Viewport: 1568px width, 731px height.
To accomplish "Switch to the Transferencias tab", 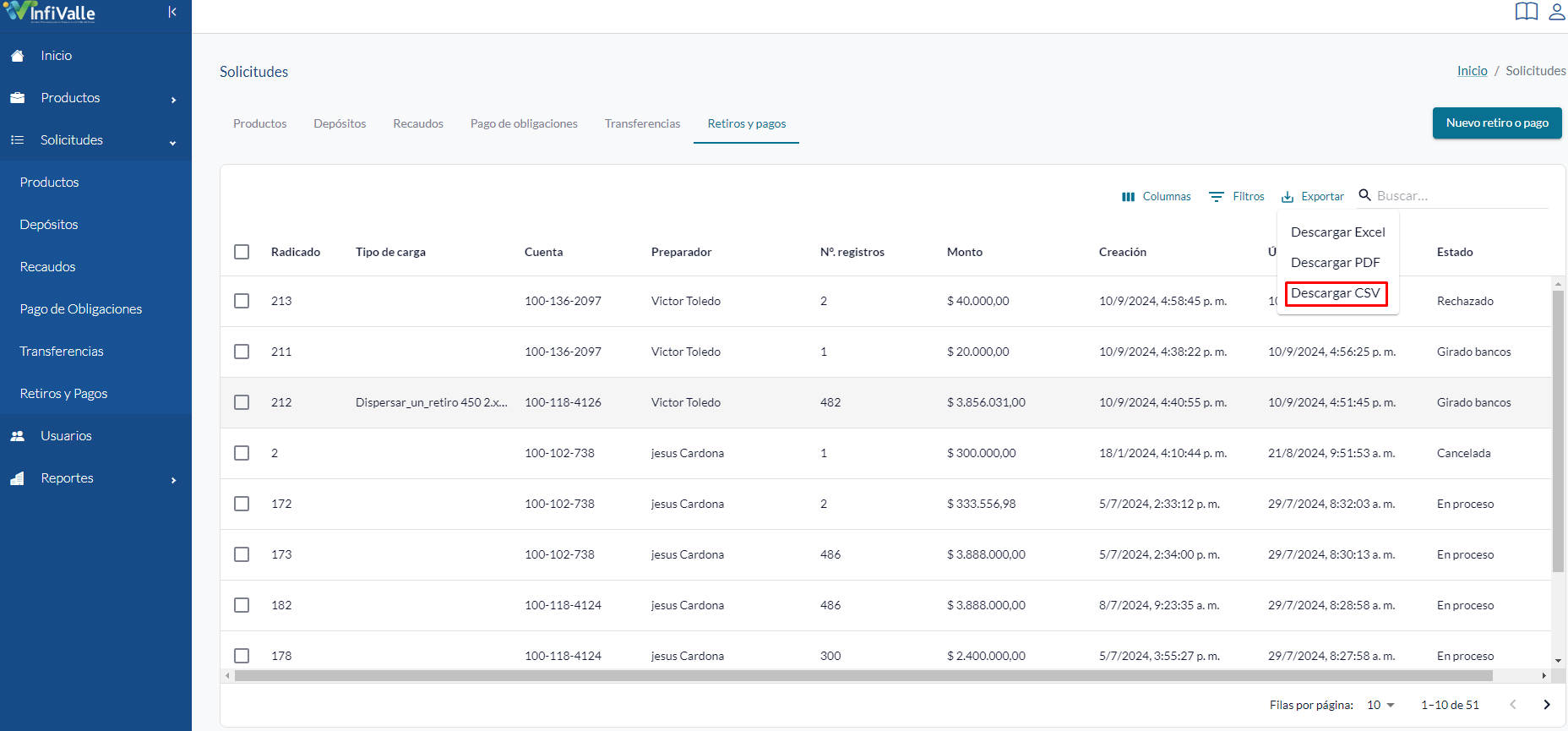I will click(642, 123).
